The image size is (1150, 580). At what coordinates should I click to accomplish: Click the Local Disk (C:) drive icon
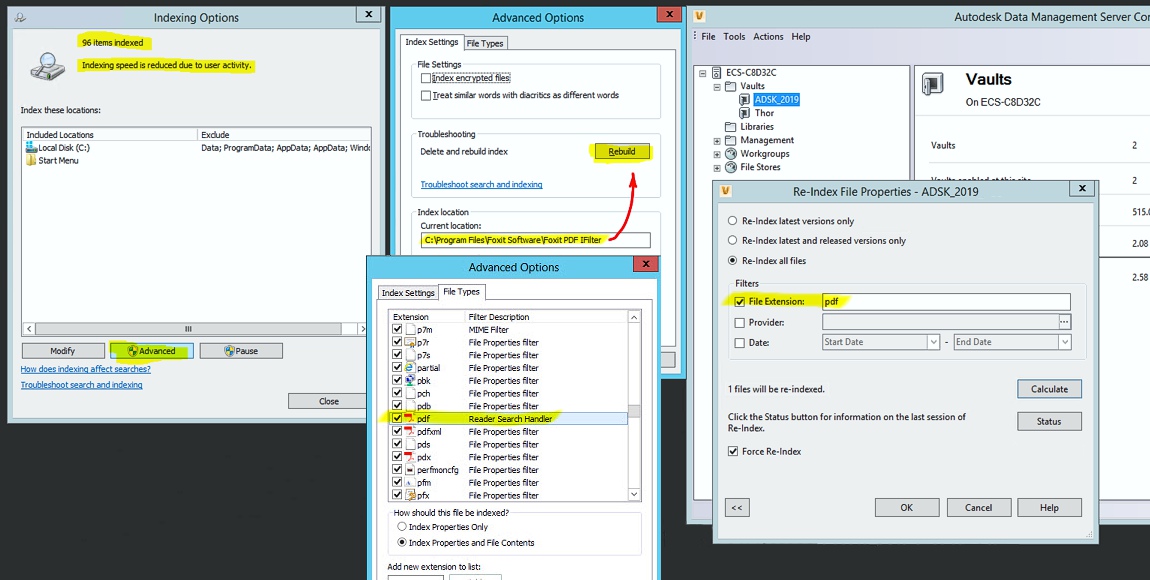click(31, 147)
